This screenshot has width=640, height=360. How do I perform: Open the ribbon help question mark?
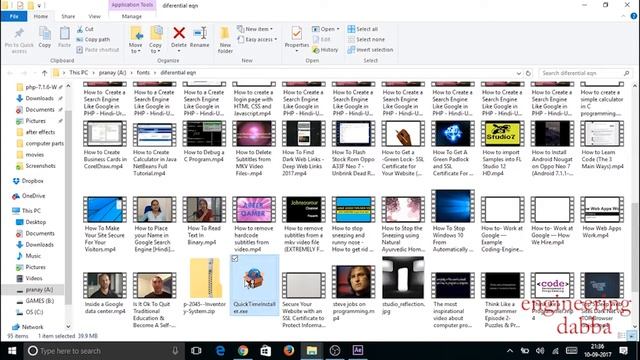[x=634, y=16]
